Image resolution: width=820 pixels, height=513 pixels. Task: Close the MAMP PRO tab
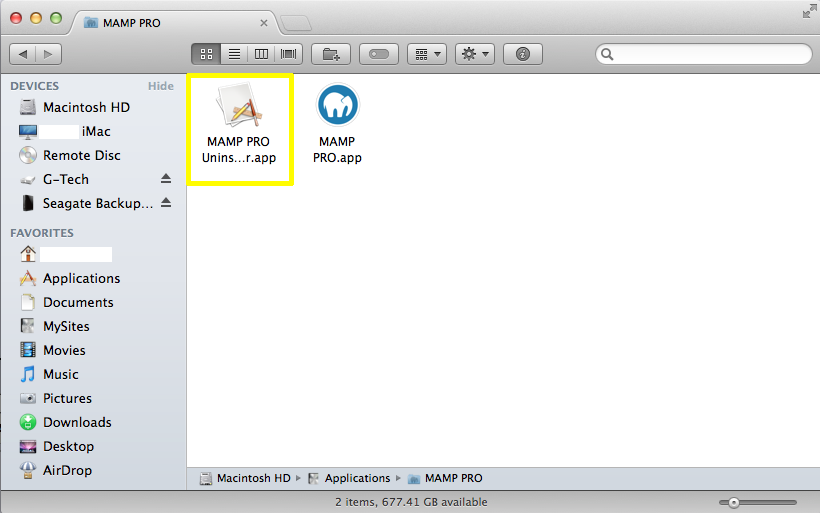click(x=264, y=23)
